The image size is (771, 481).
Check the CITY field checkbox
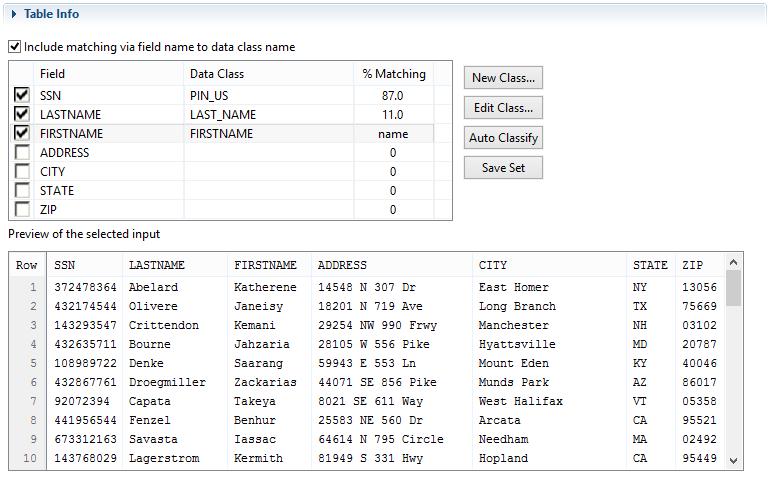click(22, 171)
